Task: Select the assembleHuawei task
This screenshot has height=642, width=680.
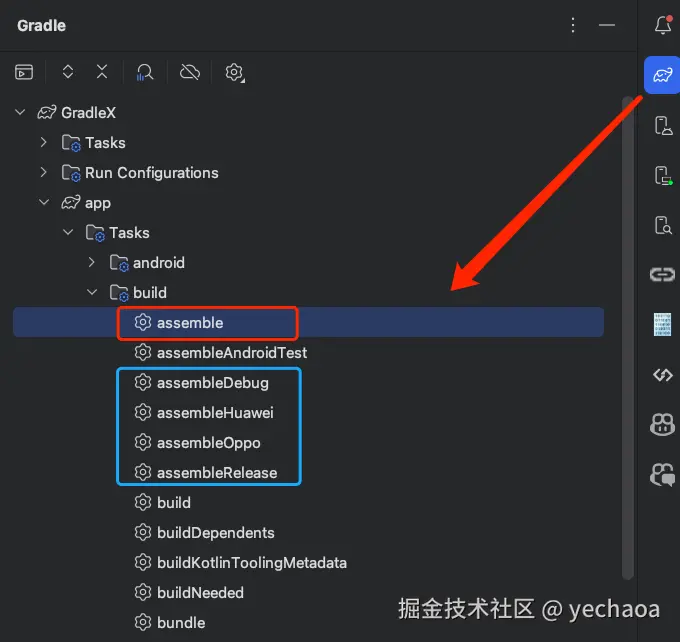Action: (215, 413)
